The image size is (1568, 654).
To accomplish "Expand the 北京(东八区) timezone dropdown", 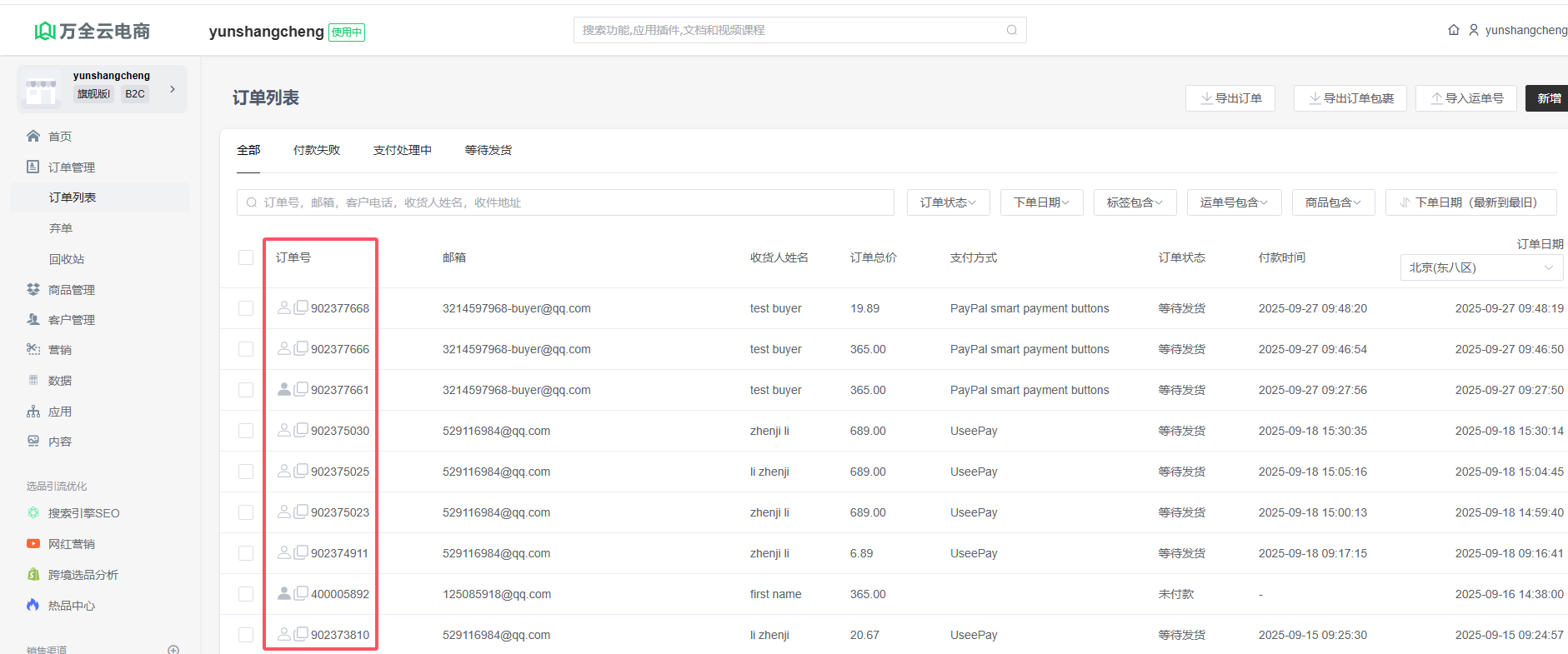I will point(1480,267).
